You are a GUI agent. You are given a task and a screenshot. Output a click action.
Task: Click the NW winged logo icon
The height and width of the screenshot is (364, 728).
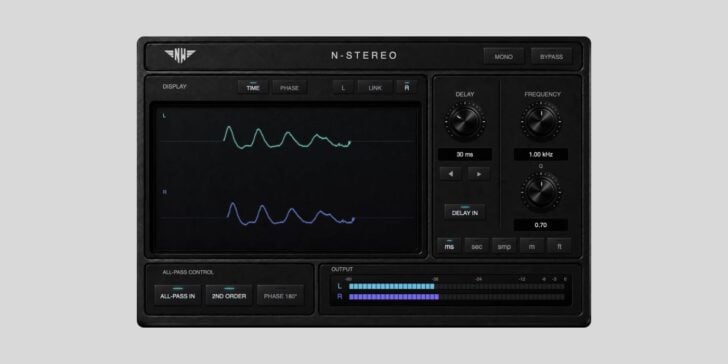pyautogui.click(x=180, y=56)
